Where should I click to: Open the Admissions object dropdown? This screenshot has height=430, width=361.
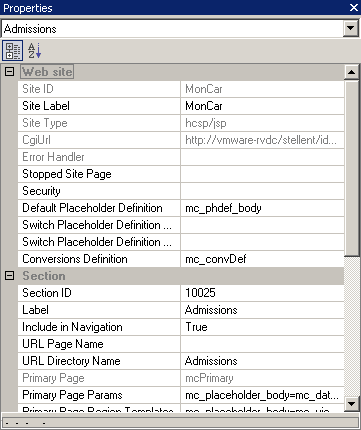pos(351,29)
